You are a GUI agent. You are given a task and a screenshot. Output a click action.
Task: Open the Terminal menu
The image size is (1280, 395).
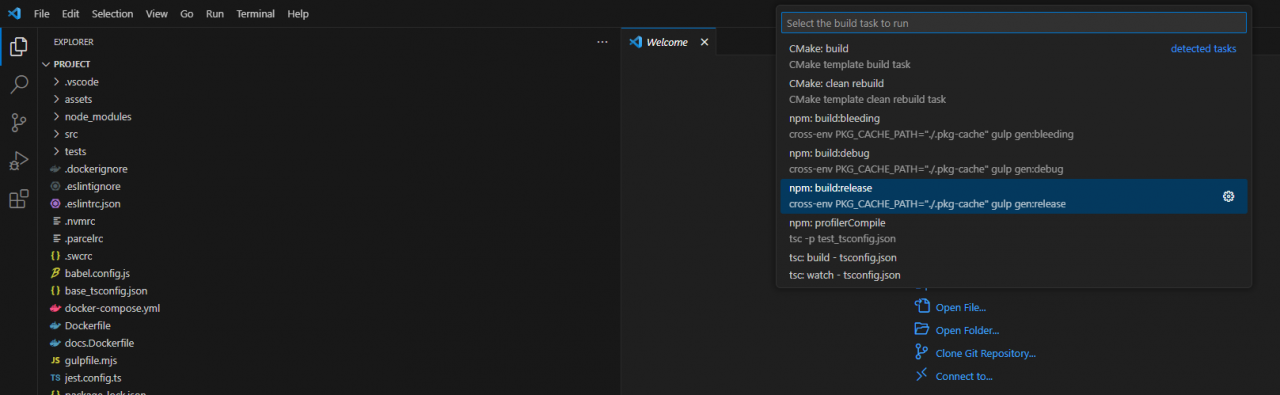(256, 14)
